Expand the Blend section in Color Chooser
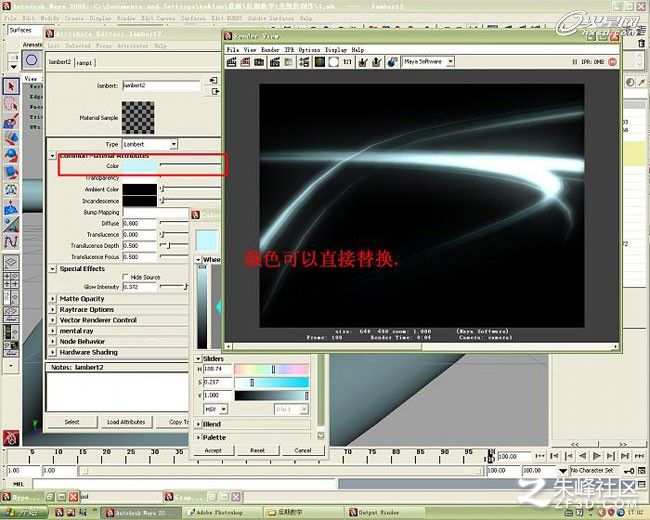The image size is (650, 520). pos(199,424)
